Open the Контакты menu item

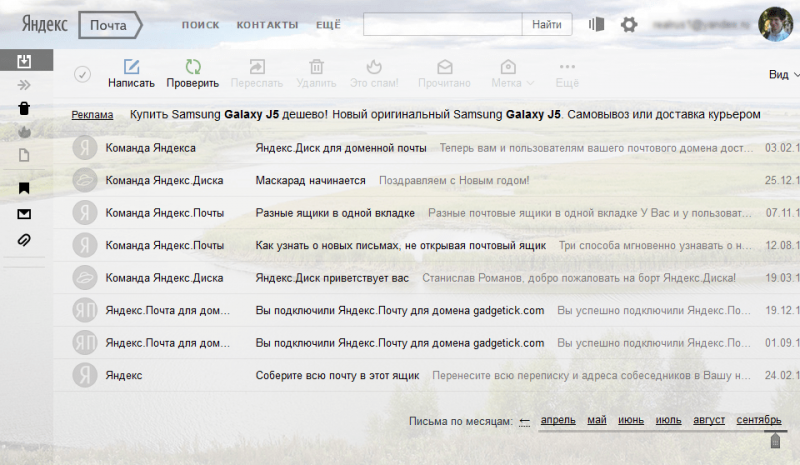pyautogui.click(x=267, y=24)
